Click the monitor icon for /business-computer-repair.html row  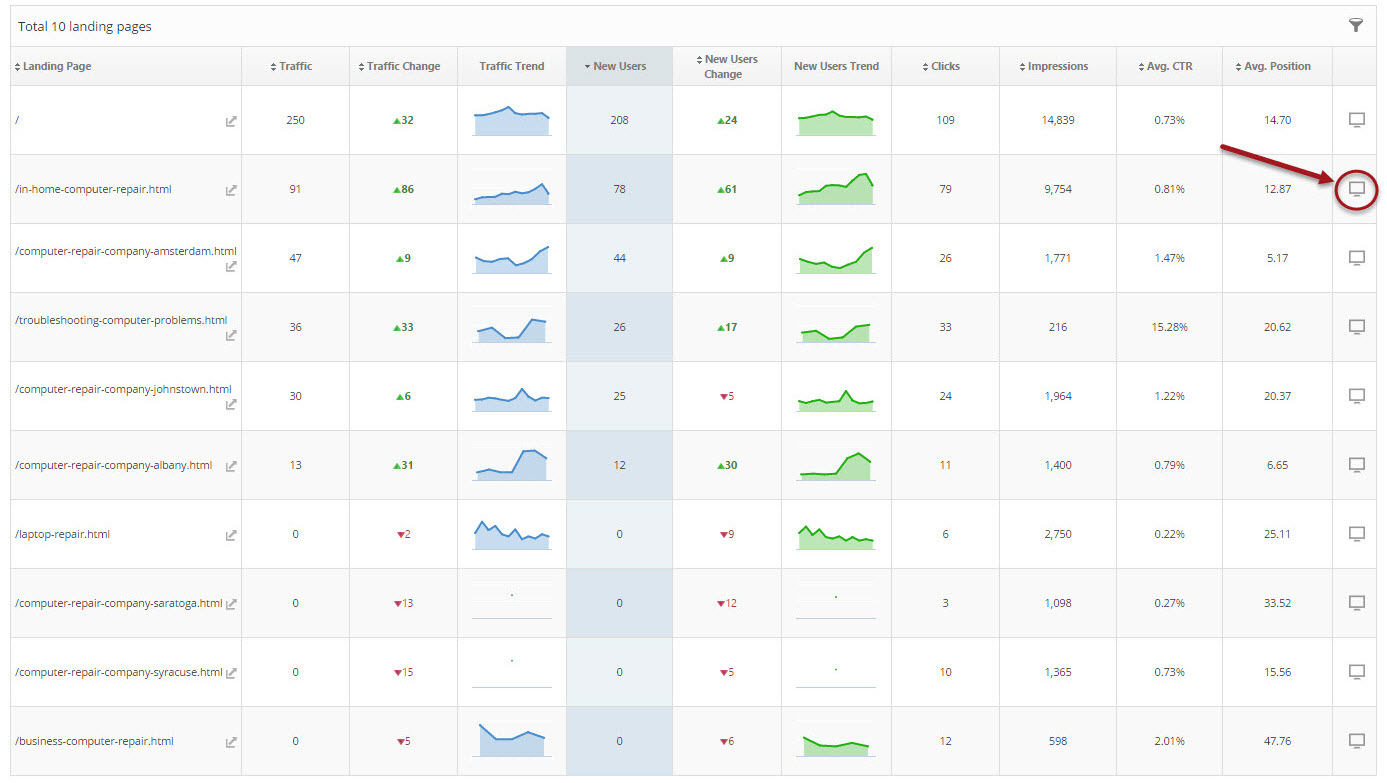1356,741
